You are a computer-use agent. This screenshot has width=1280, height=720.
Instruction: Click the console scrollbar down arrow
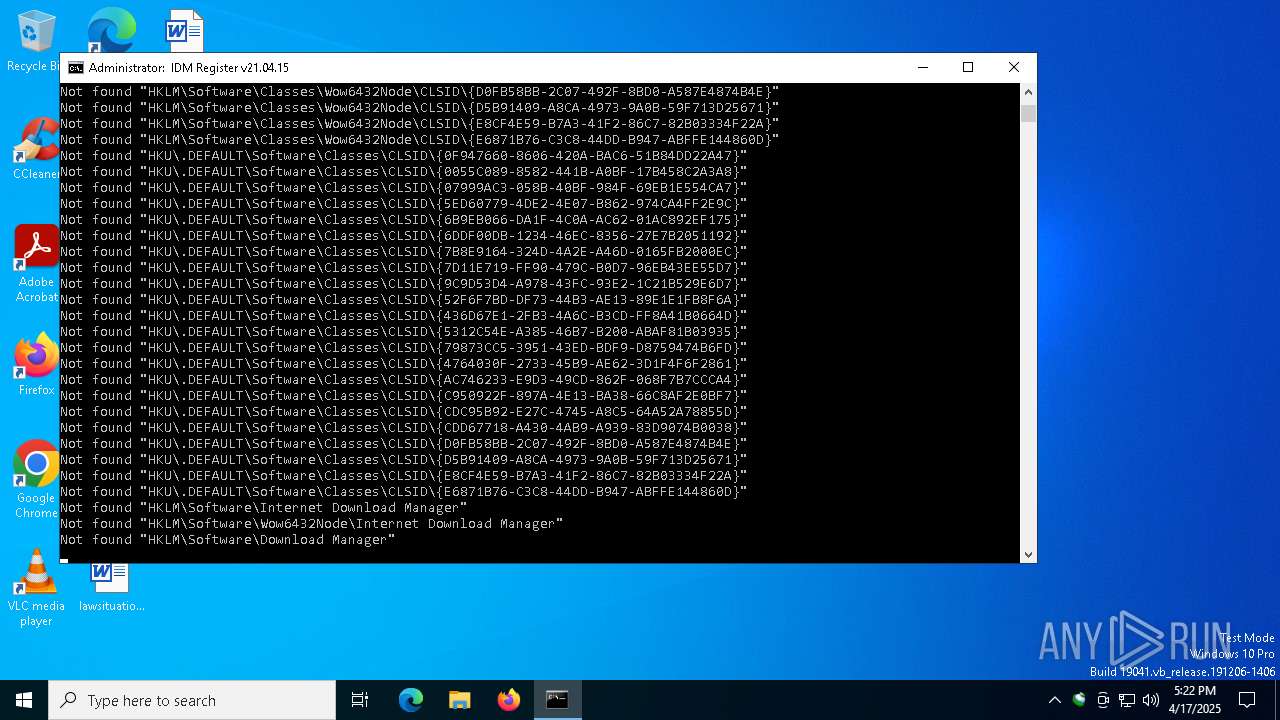click(1028, 554)
